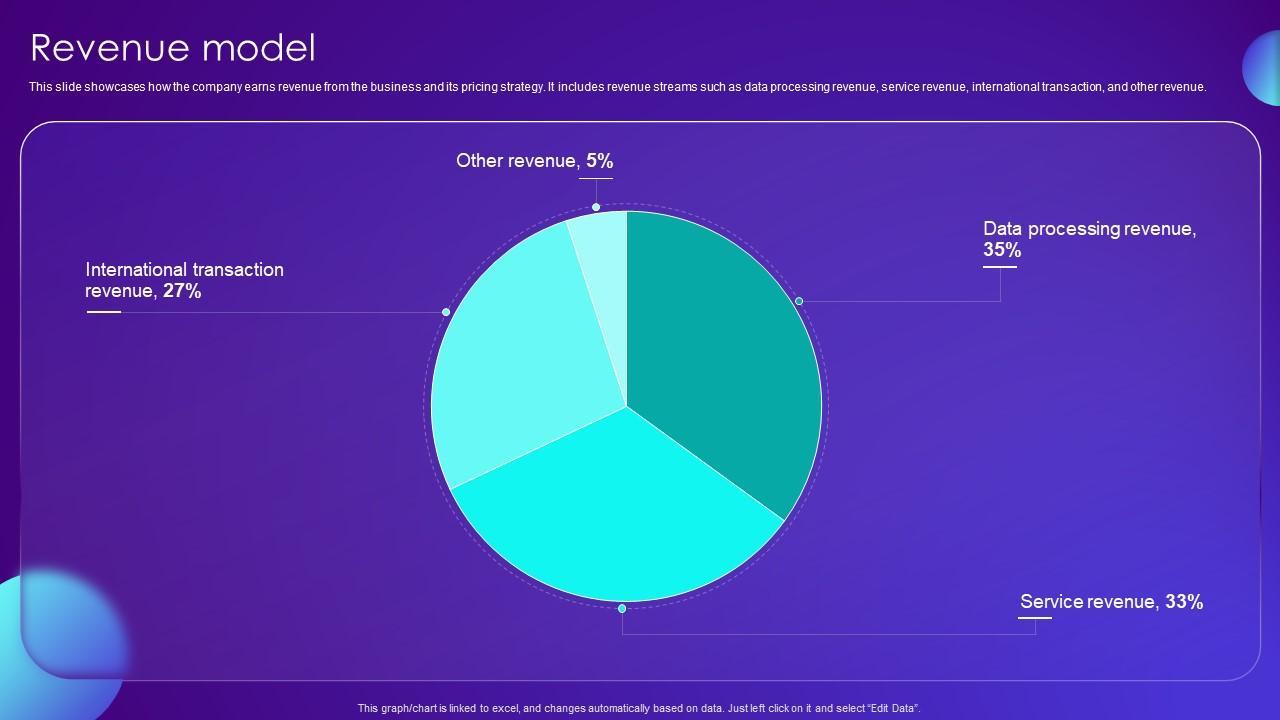The height and width of the screenshot is (720, 1280).
Task: Click the underline dash beneath International transaction label
Action: click(103, 312)
